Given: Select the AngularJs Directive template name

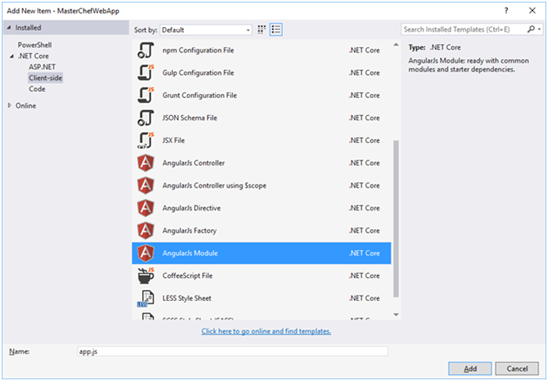Looking at the screenshot, I should pos(191,208).
